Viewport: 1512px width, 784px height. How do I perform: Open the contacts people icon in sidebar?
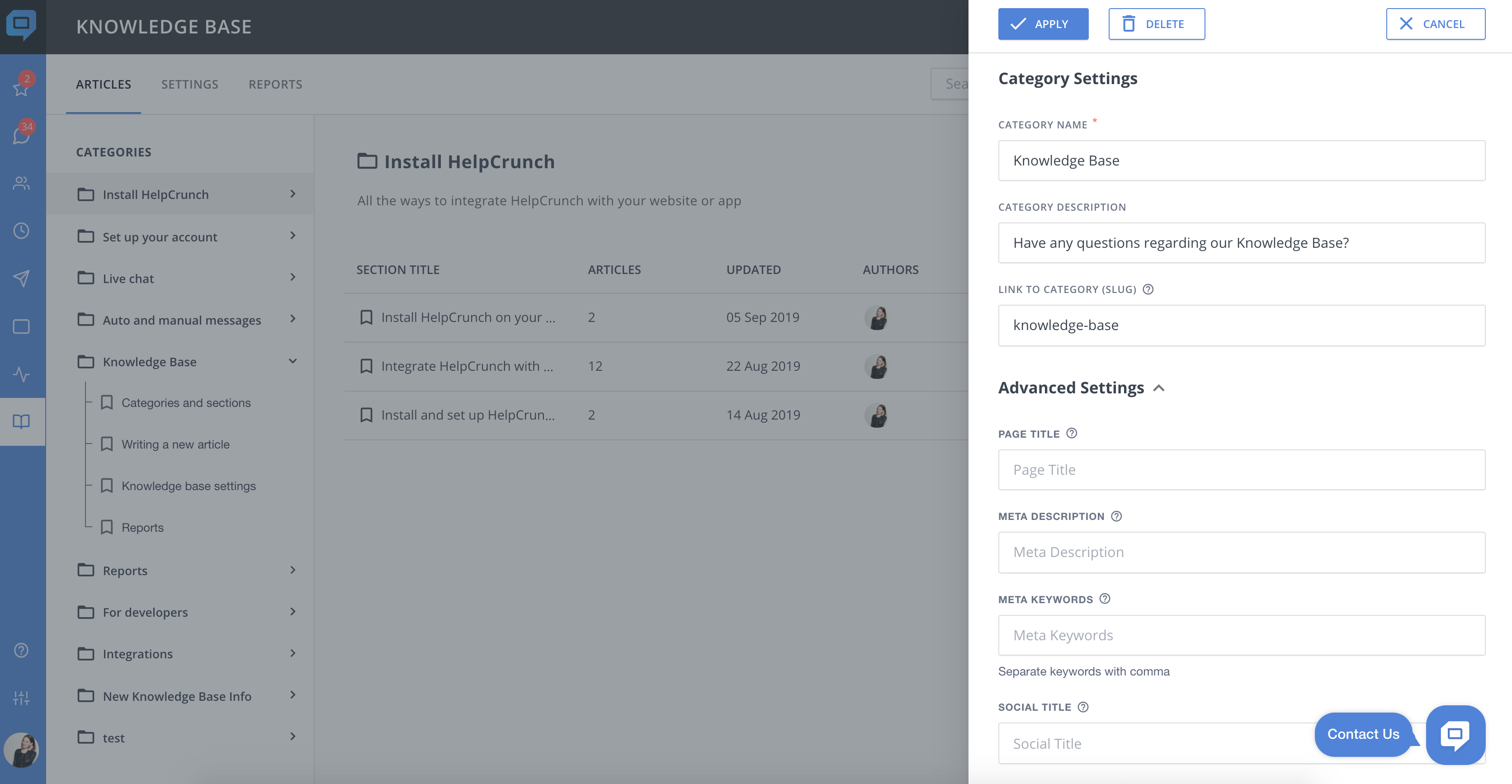pos(21,183)
